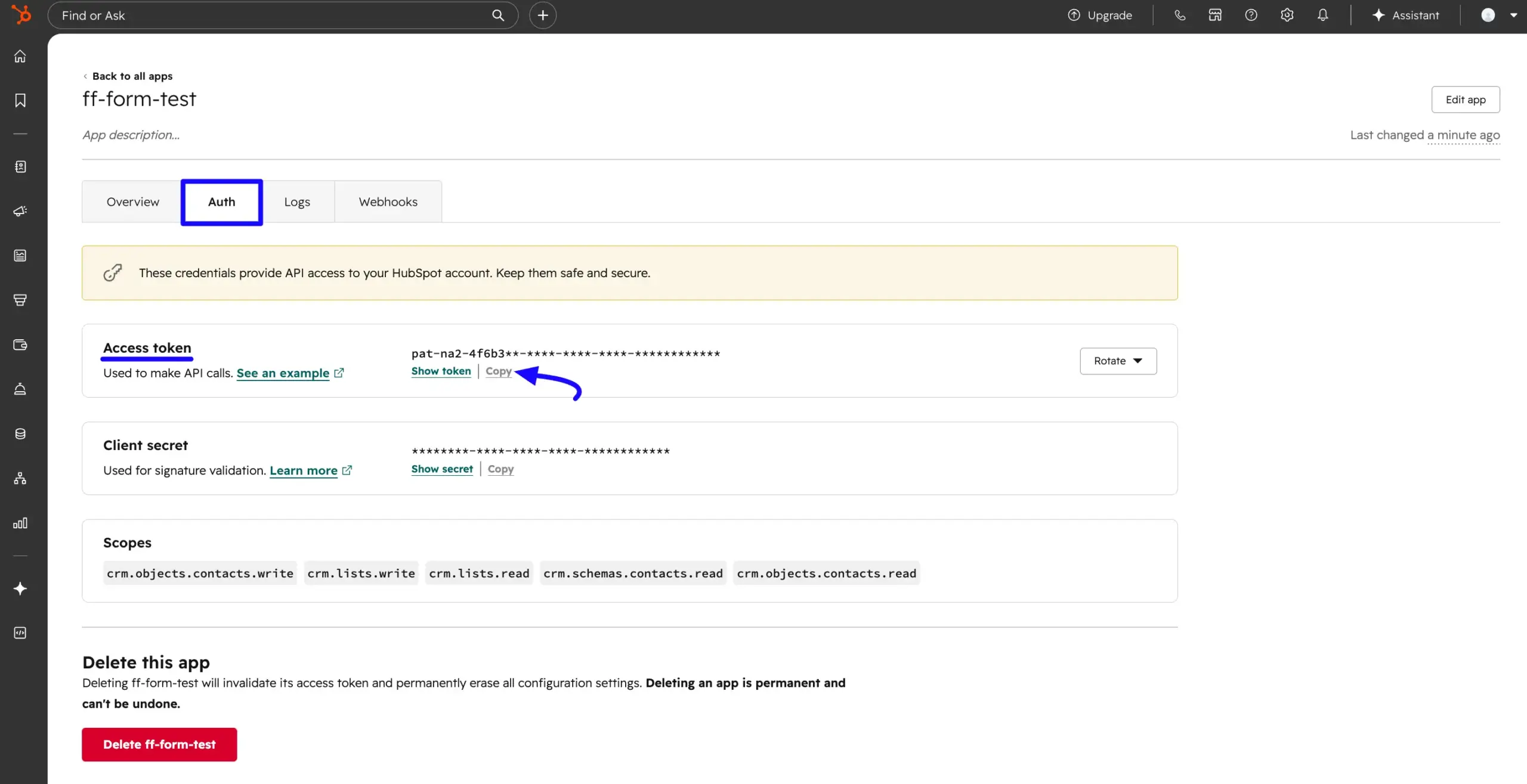Screen dimensions: 1527x784
Task: Focus the Find or Ask search field
Action: (x=283, y=16)
